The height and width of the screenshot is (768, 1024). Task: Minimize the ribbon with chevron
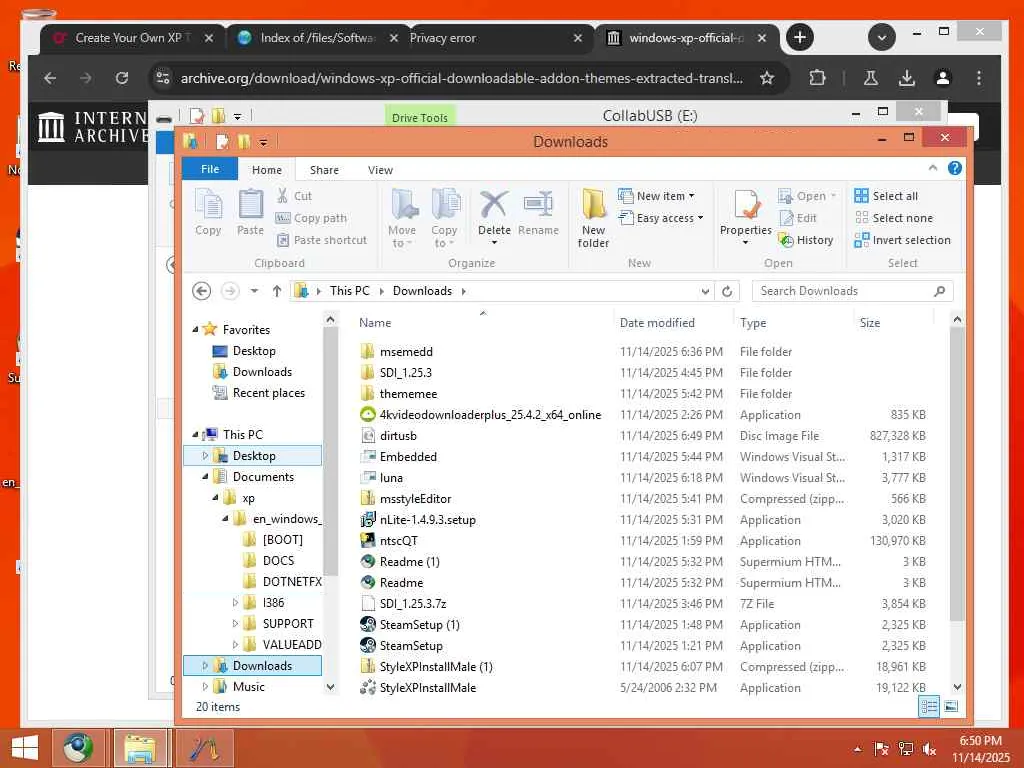tap(933, 168)
